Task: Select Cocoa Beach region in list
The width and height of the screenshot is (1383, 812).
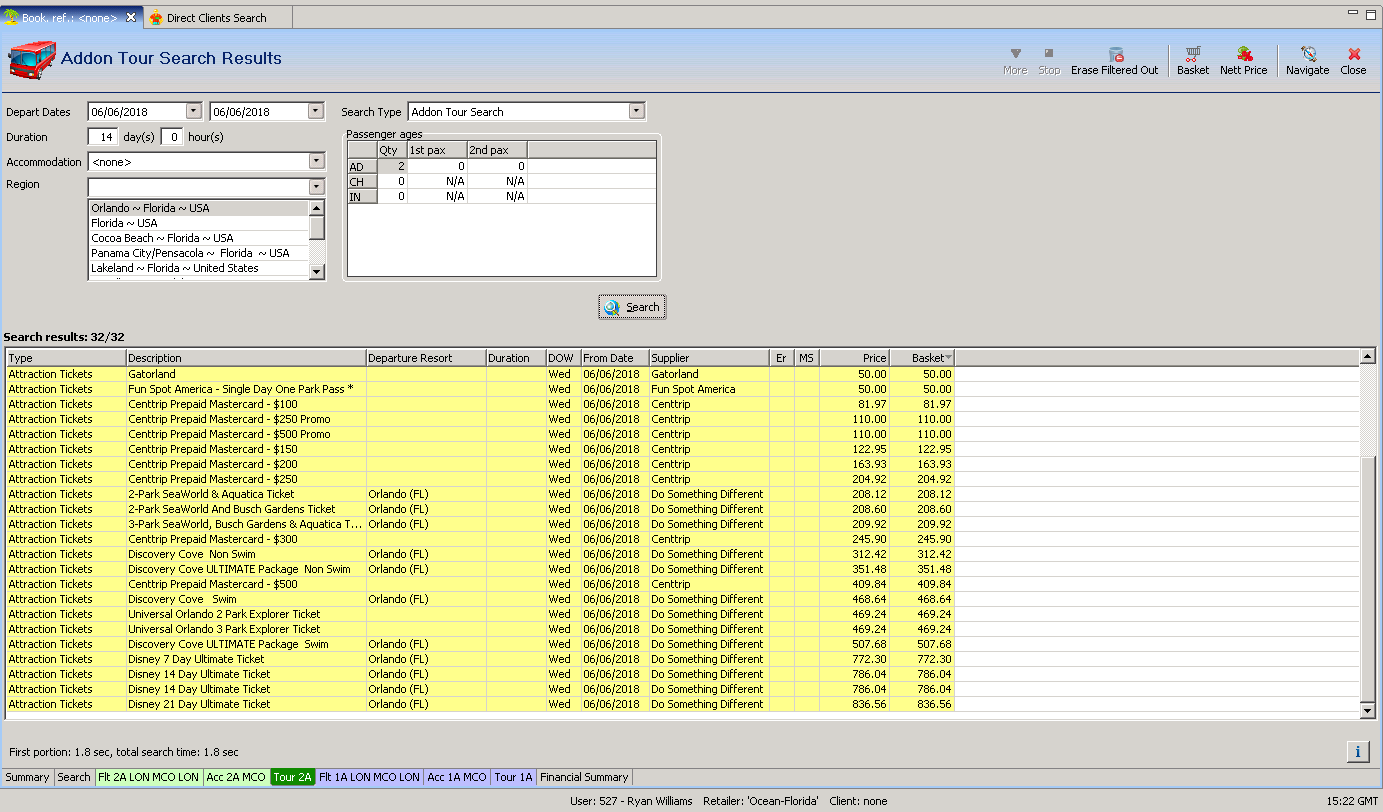Action: (162, 238)
